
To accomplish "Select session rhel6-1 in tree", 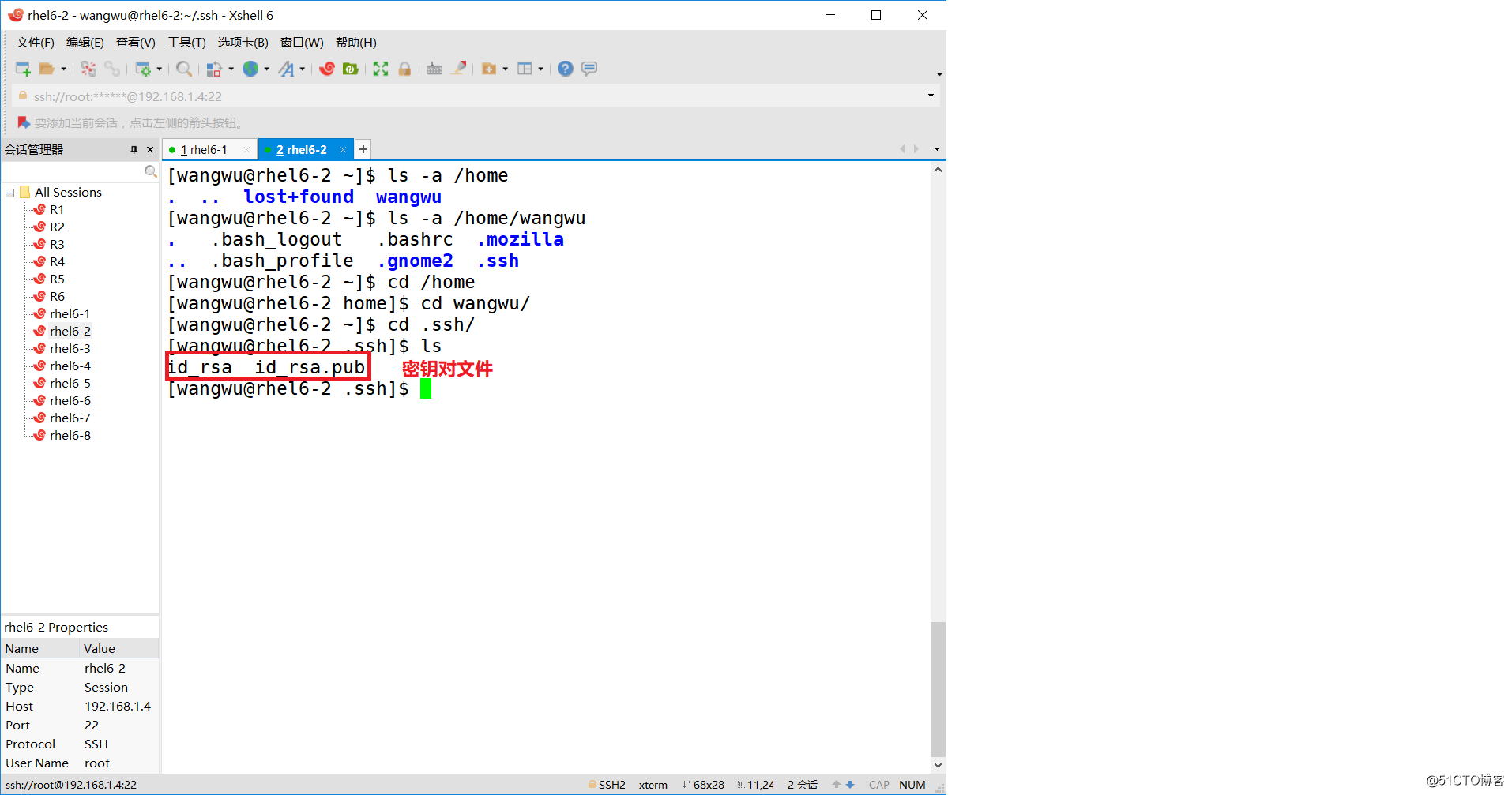I will (x=70, y=314).
